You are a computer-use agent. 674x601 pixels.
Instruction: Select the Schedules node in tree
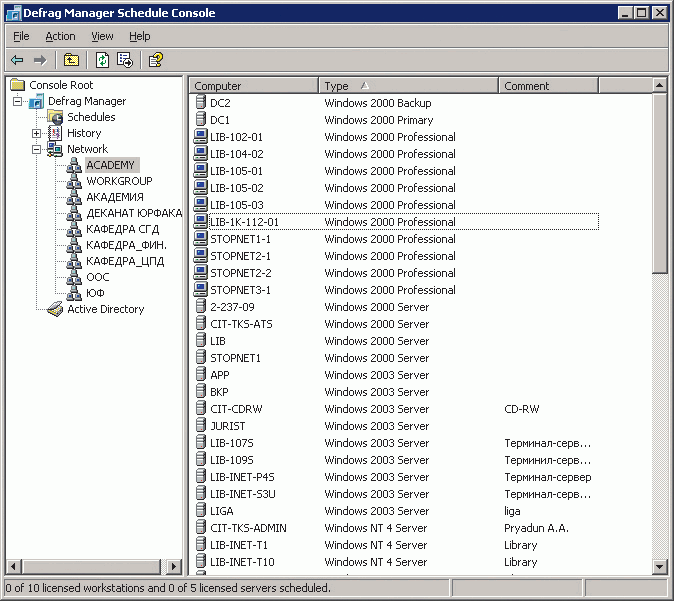point(91,117)
